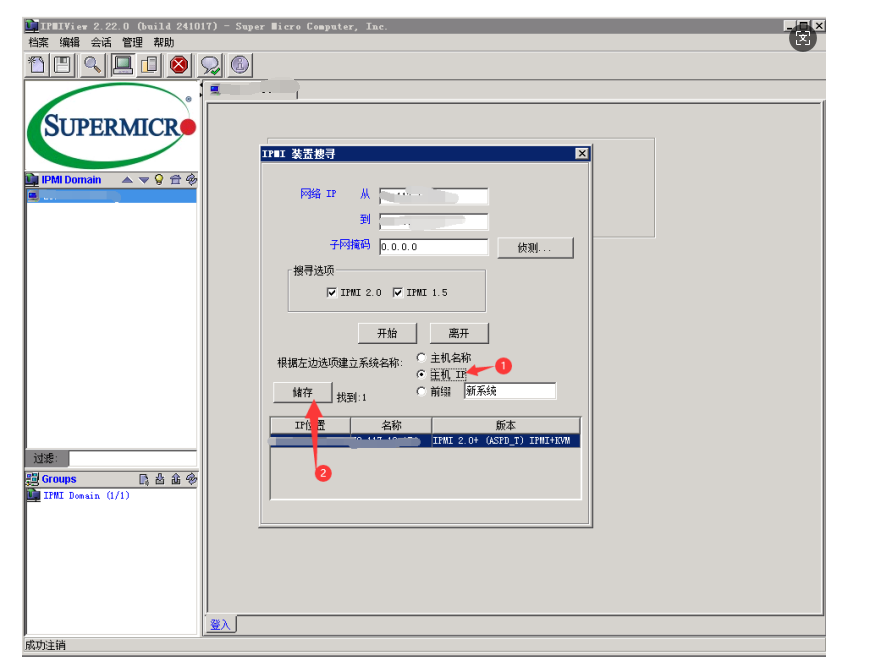Image resolution: width=872 pixels, height=669 pixels.
Task: Open the 档案 menu
Action: [x=38, y=42]
